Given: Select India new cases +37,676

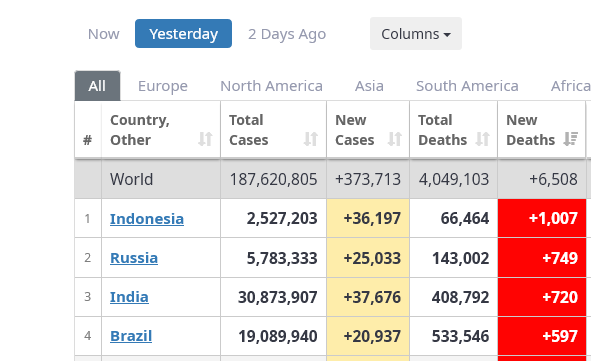Looking at the screenshot, I should tap(372, 297).
